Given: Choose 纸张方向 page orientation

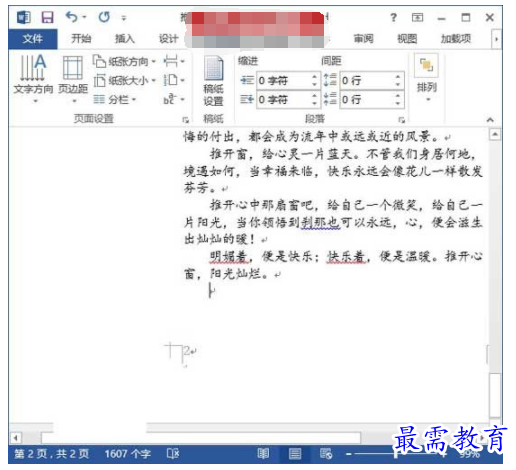Looking at the screenshot, I should pos(124,61).
